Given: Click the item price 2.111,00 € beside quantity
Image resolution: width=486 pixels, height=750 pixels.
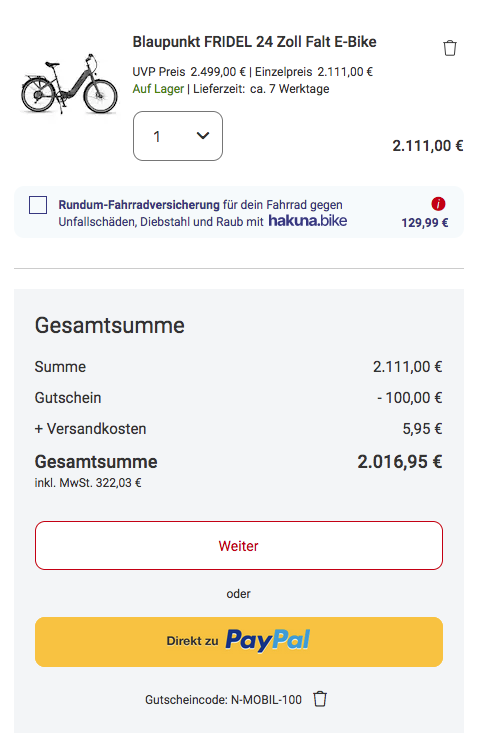Looking at the screenshot, I should point(428,145).
